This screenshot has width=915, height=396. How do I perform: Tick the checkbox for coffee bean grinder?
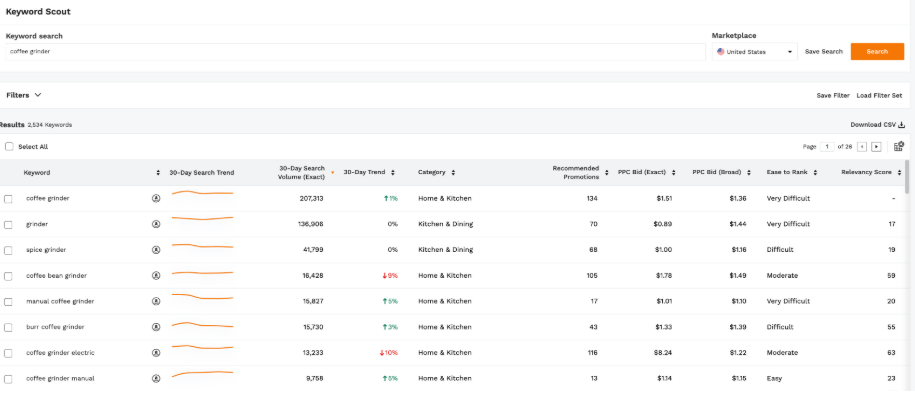tap(8, 276)
